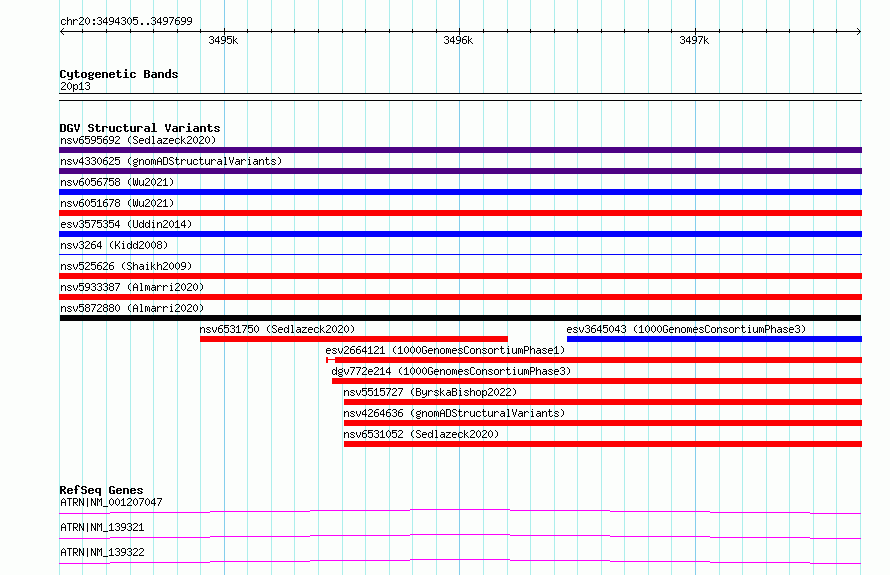The width and height of the screenshot is (890, 575).
Task: Click the 3496k ruler mark
Action: point(458,40)
